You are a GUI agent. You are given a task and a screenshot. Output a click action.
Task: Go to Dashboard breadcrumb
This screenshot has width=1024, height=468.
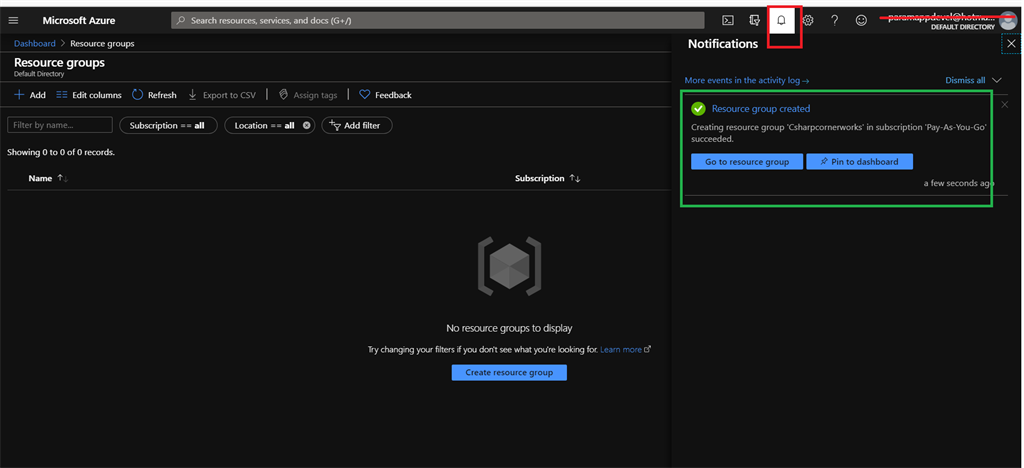35,44
